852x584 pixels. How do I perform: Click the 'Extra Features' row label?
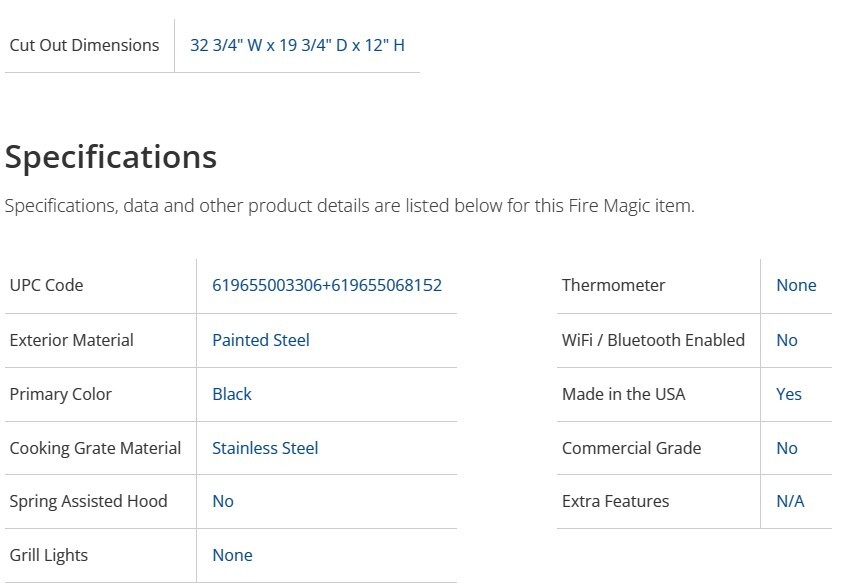pyautogui.click(x=615, y=501)
